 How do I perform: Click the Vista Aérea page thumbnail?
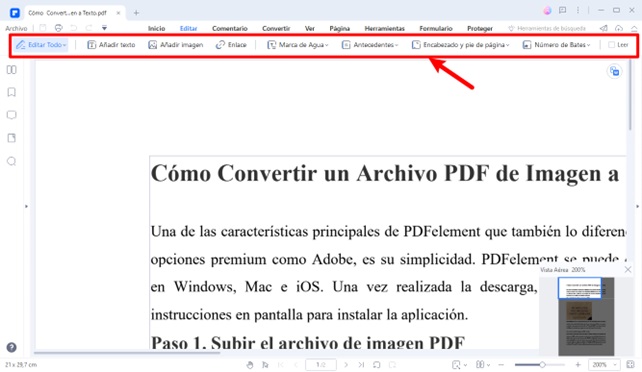(x=586, y=316)
